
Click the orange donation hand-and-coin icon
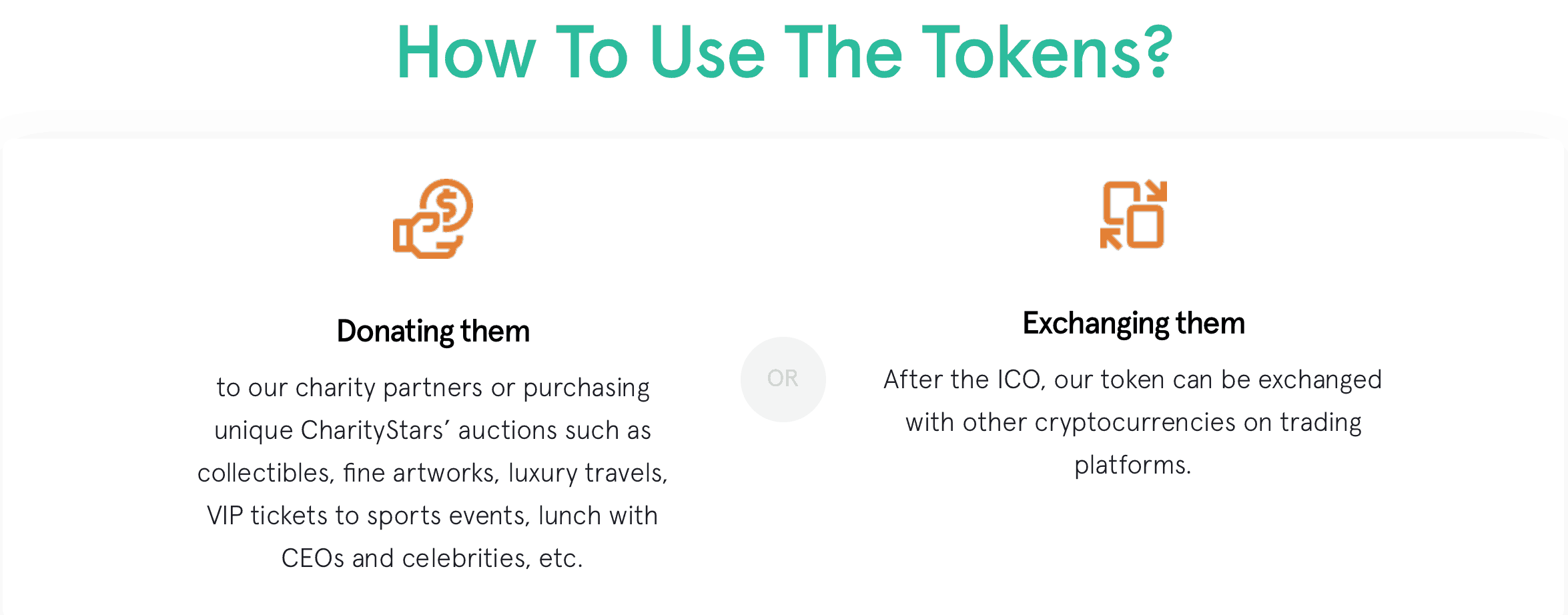tap(432, 218)
